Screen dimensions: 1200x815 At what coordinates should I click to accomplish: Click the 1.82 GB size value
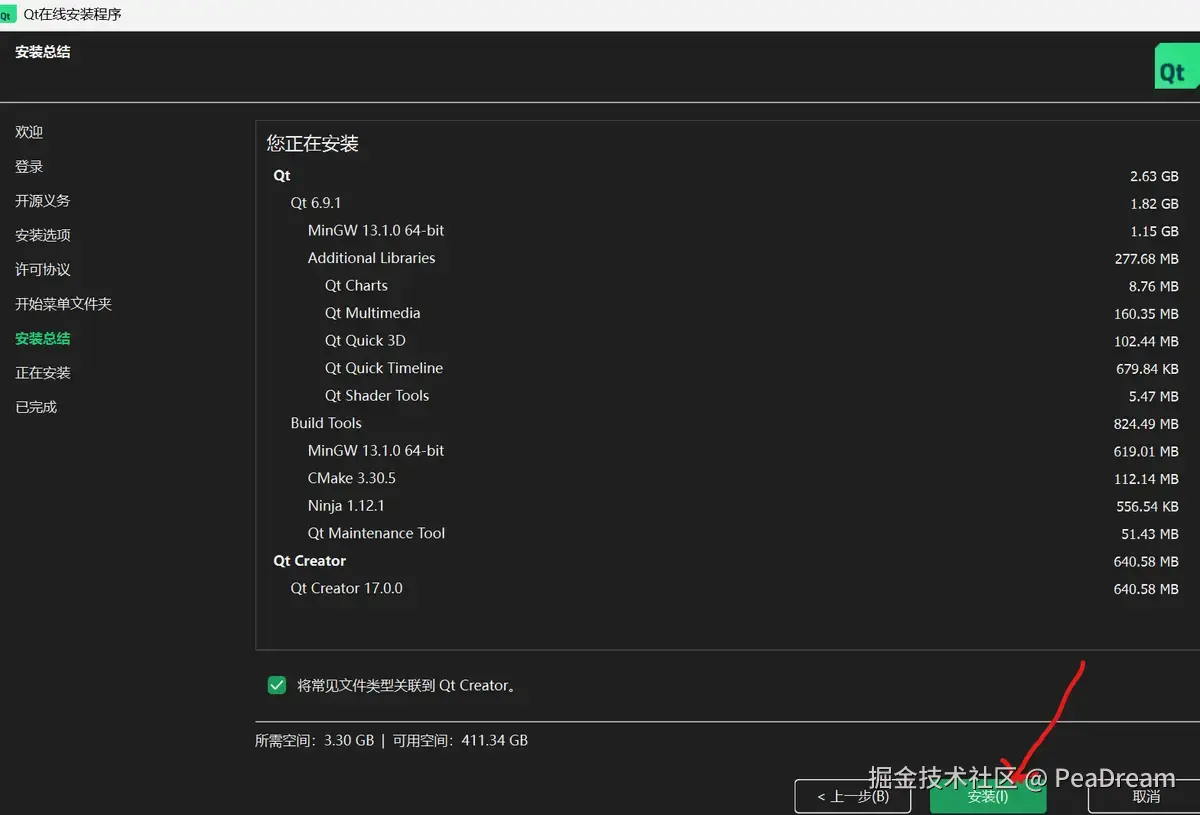tap(1154, 203)
